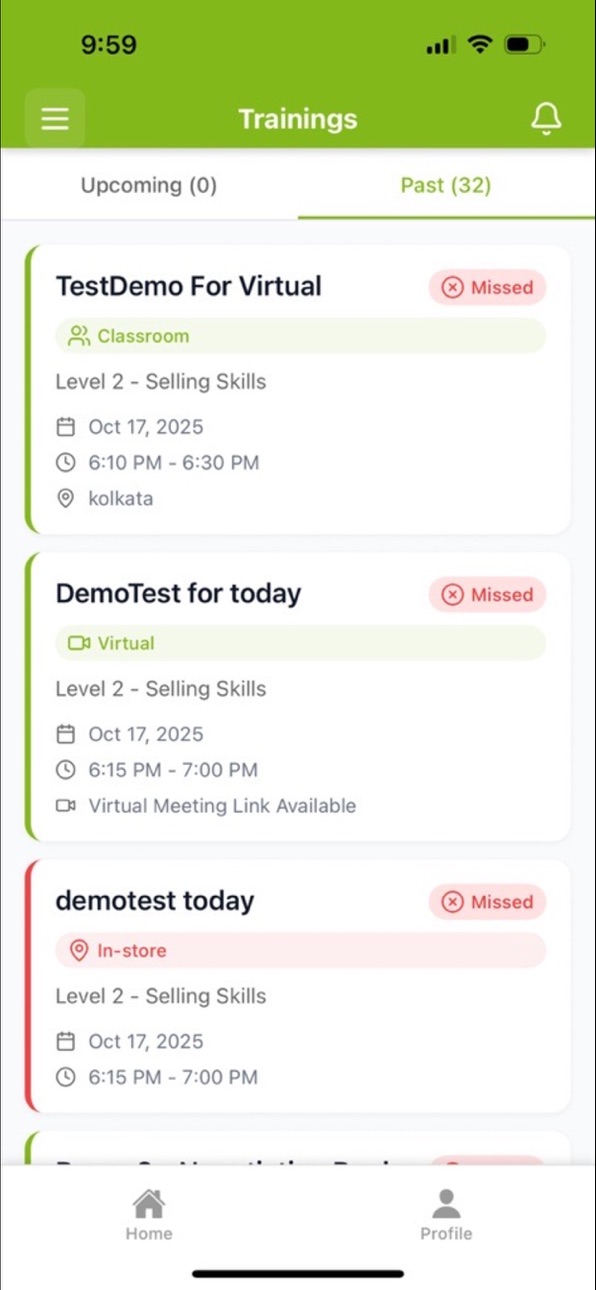Viewport: 596px width, 1290px height.
Task: Tap the In-store type badge
Action: pyautogui.click(x=301, y=950)
